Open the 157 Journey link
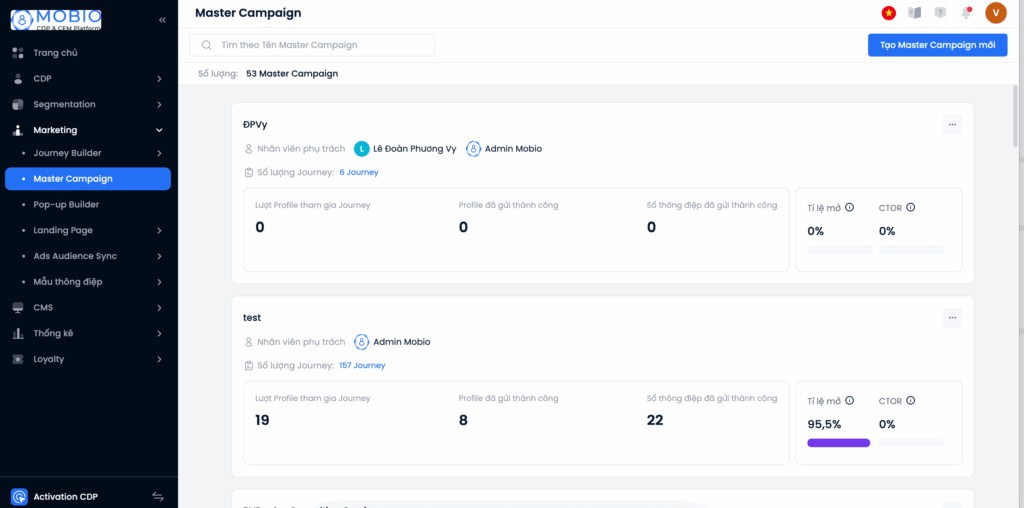 point(362,366)
